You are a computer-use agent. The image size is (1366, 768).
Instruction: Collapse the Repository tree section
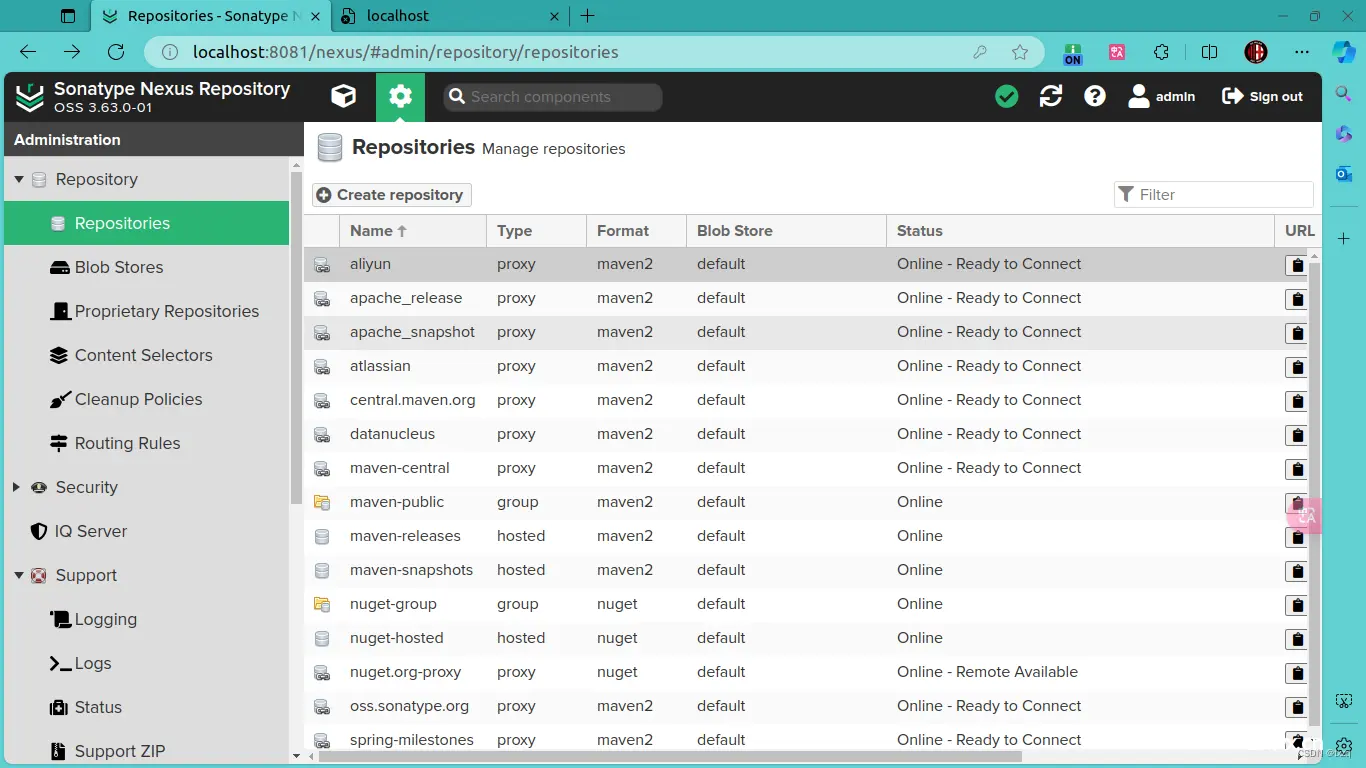pos(19,180)
